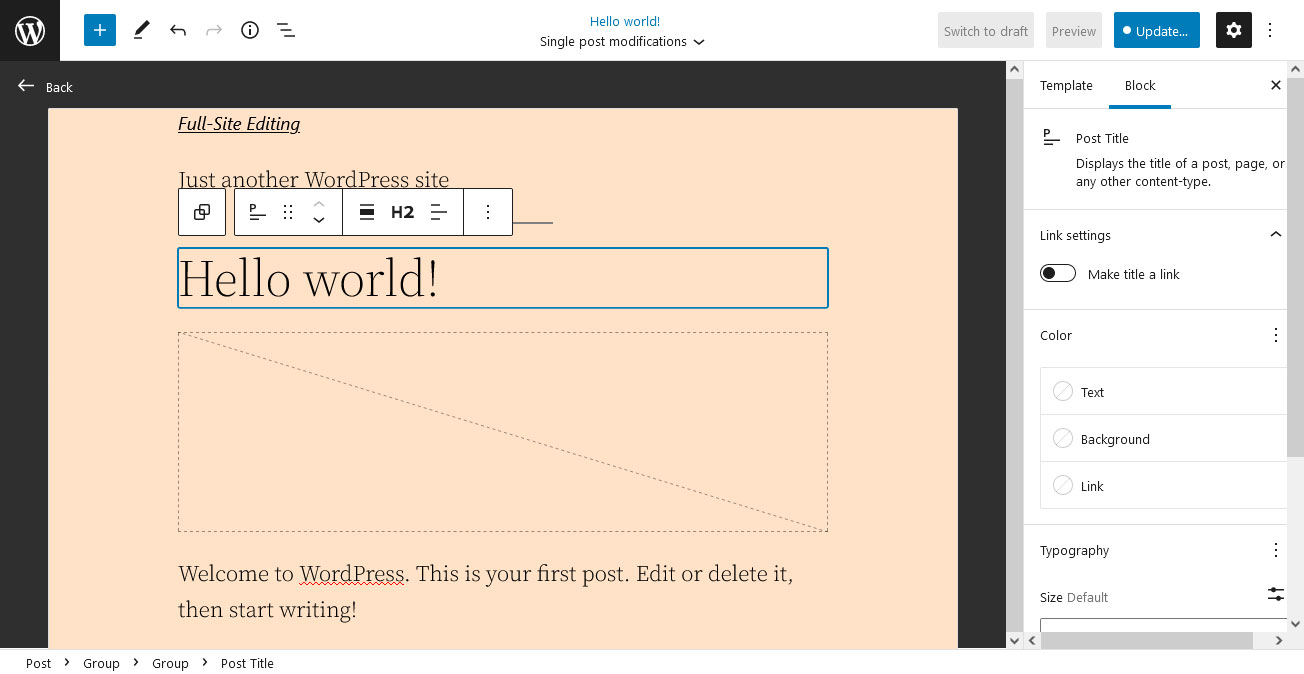Enable the Make title a link toggle
This screenshot has width=1304, height=674.
point(1057,272)
